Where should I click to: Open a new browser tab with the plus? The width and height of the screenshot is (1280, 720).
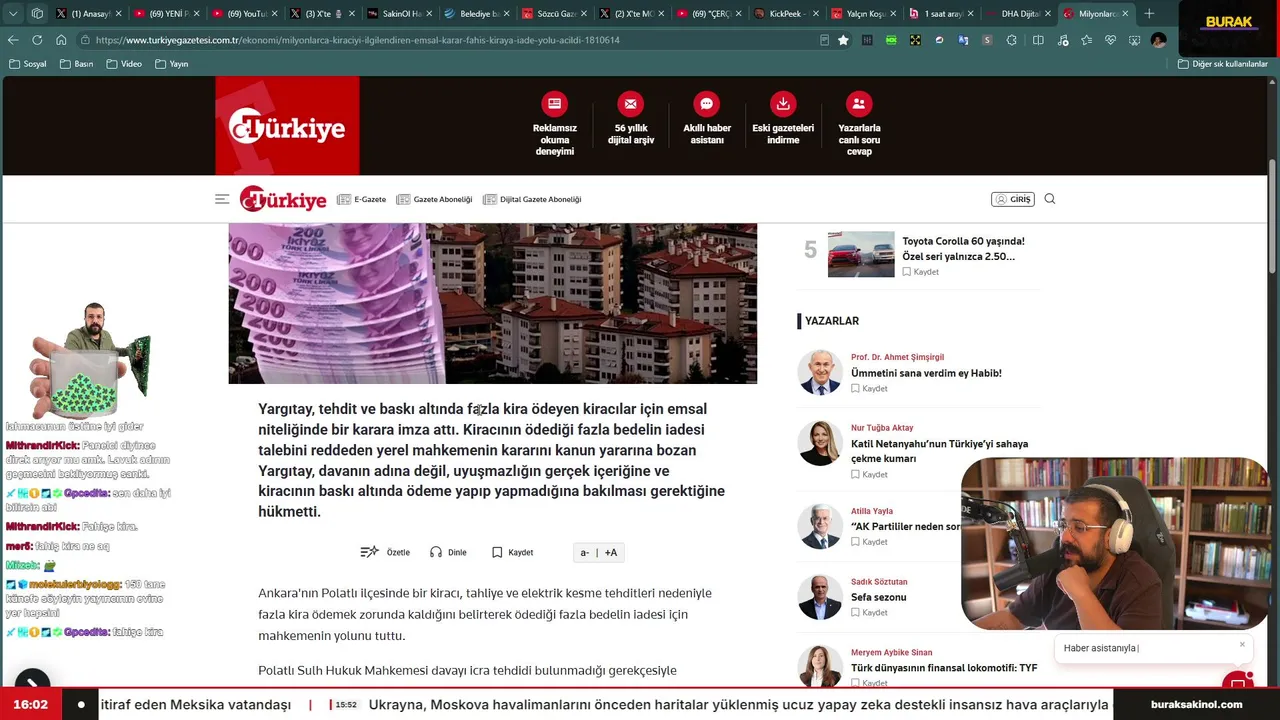[1149, 14]
